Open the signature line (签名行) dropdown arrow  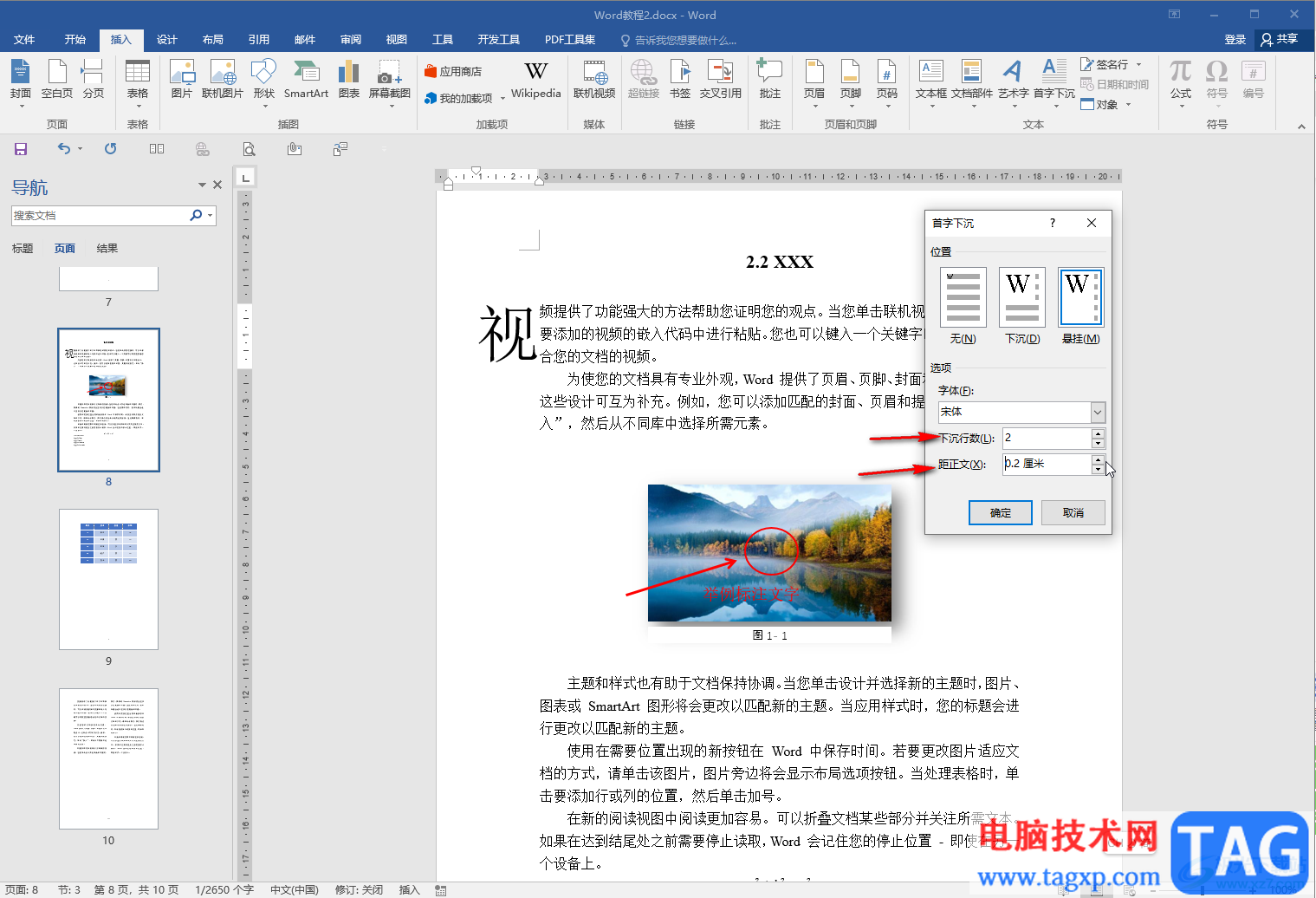(x=1139, y=64)
